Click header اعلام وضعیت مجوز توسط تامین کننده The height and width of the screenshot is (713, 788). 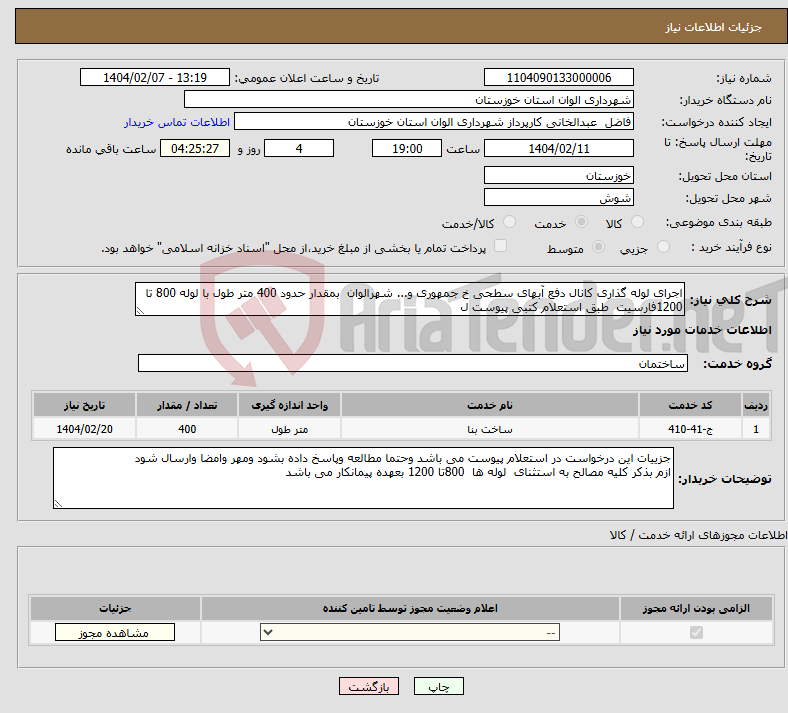[410, 608]
